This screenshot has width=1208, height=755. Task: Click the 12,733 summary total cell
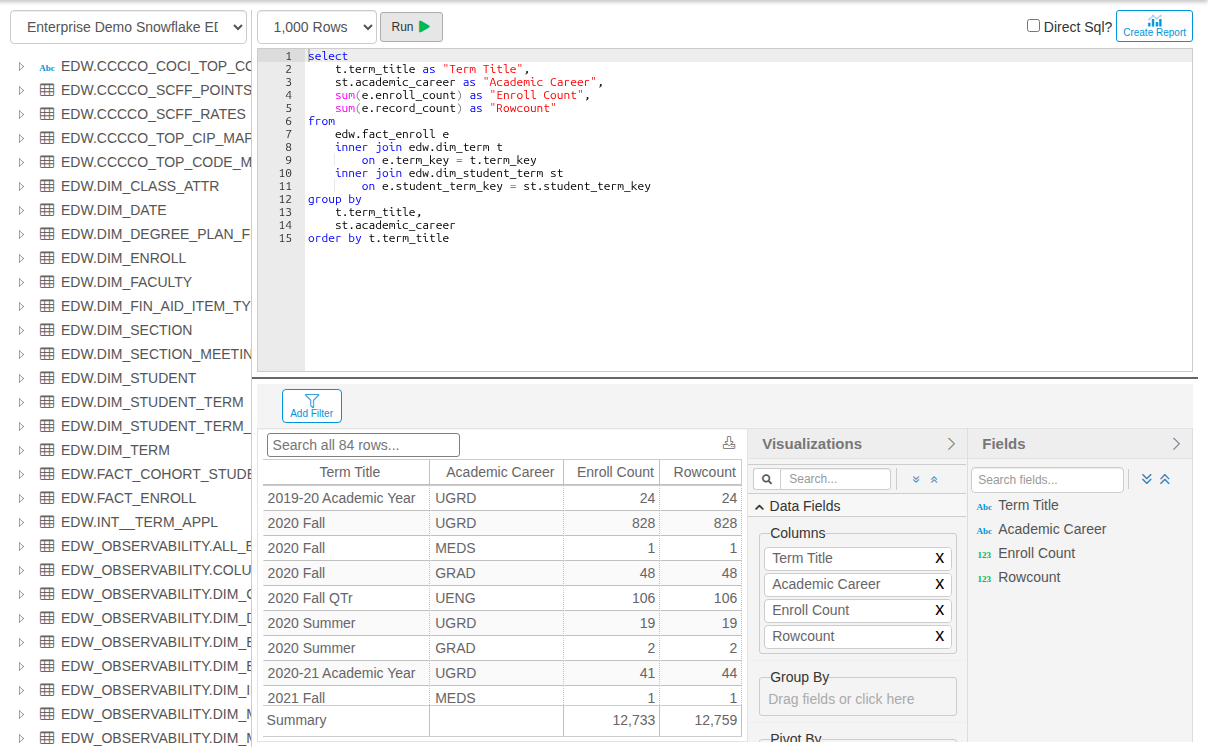612,720
